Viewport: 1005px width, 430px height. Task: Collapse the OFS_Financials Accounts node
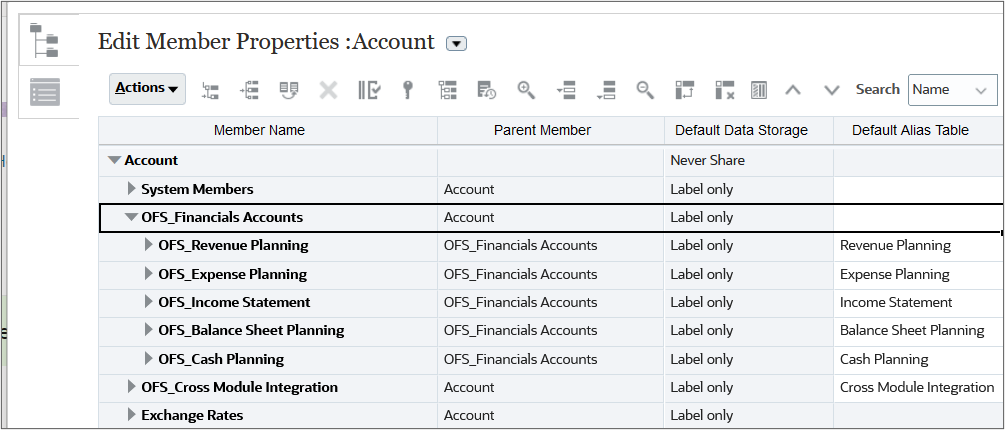pyautogui.click(x=131, y=218)
